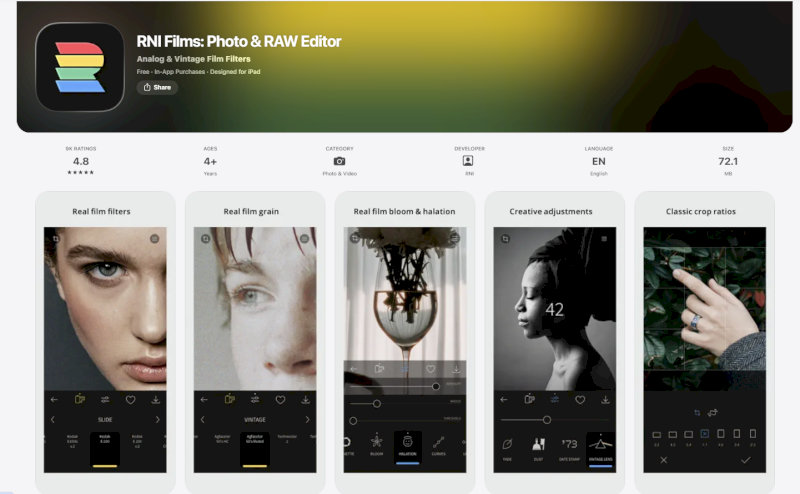Click the EN language info
800x494 pixels.
click(598, 161)
